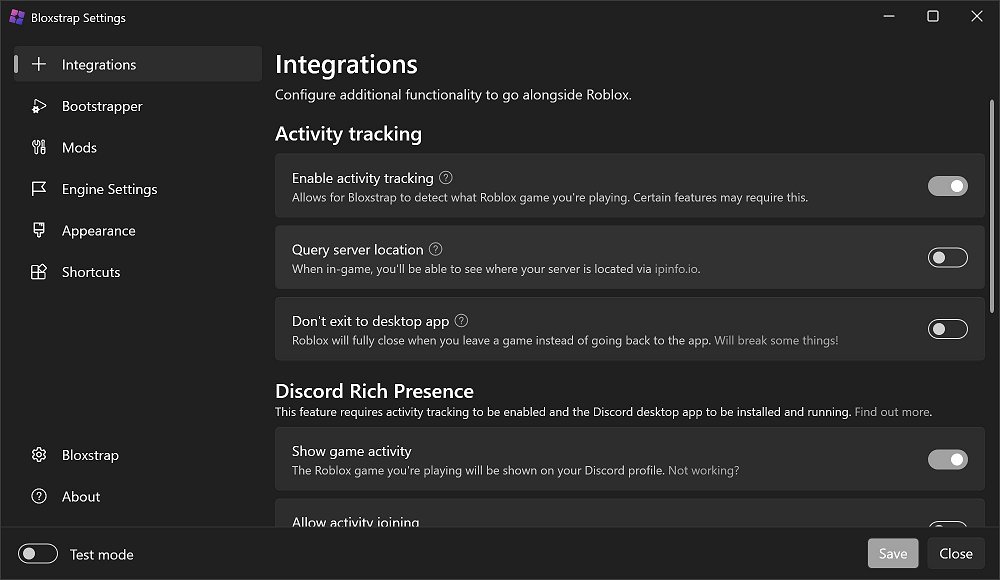Click the Mods wrench icon
Image resolution: width=1000 pixels, height=580 pixels.
pyautogui.click(x=39, y=148)
